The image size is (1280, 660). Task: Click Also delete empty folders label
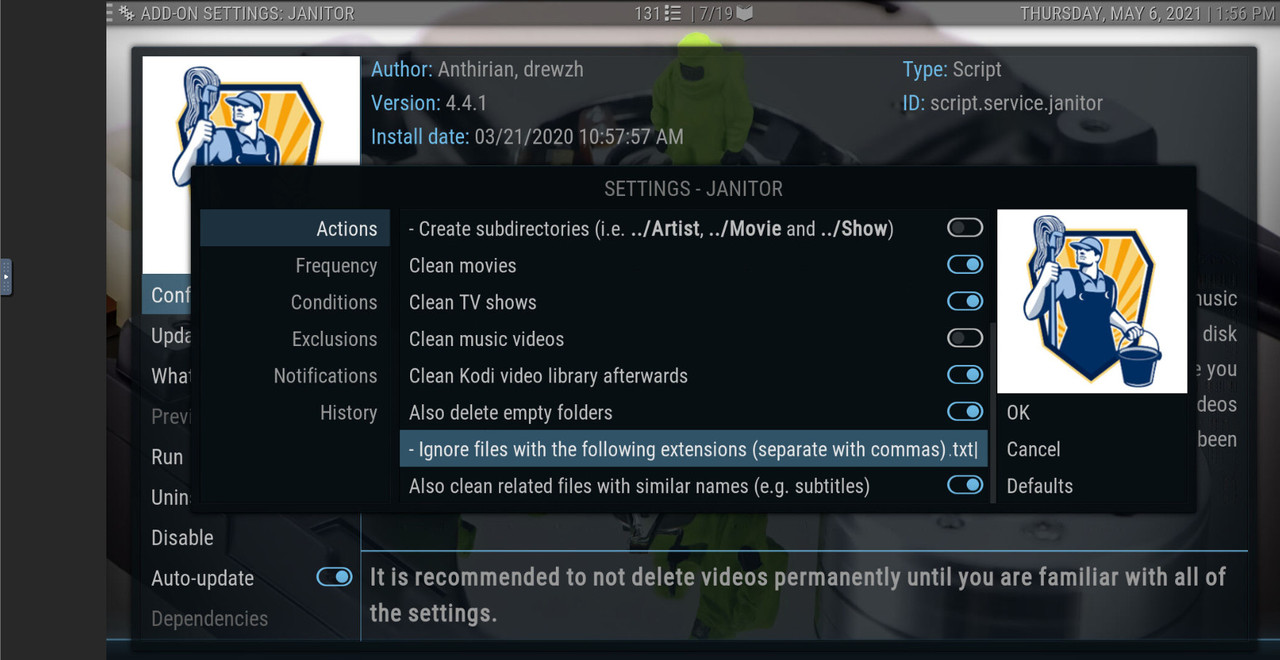[x=511, y=412]
